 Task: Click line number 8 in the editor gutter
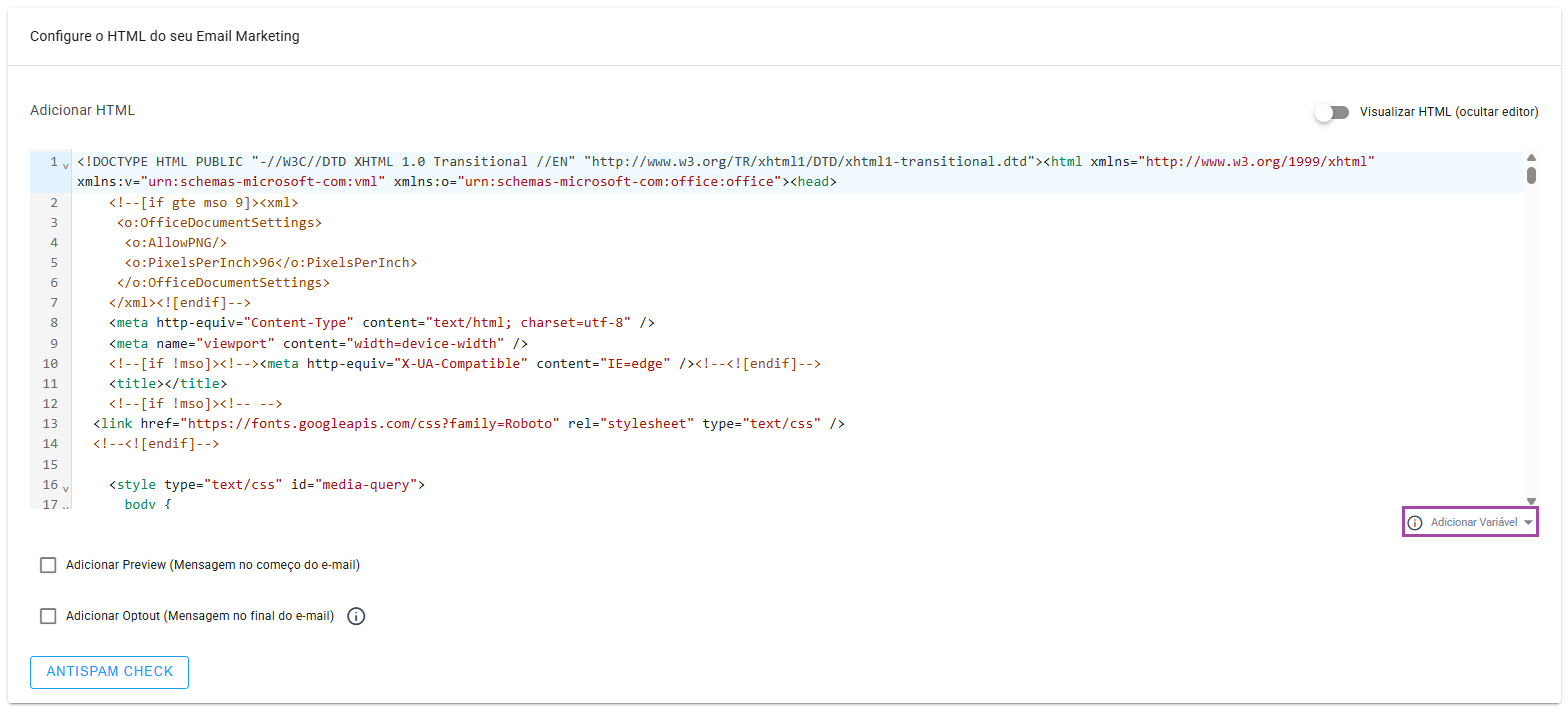tap(52, 323)
